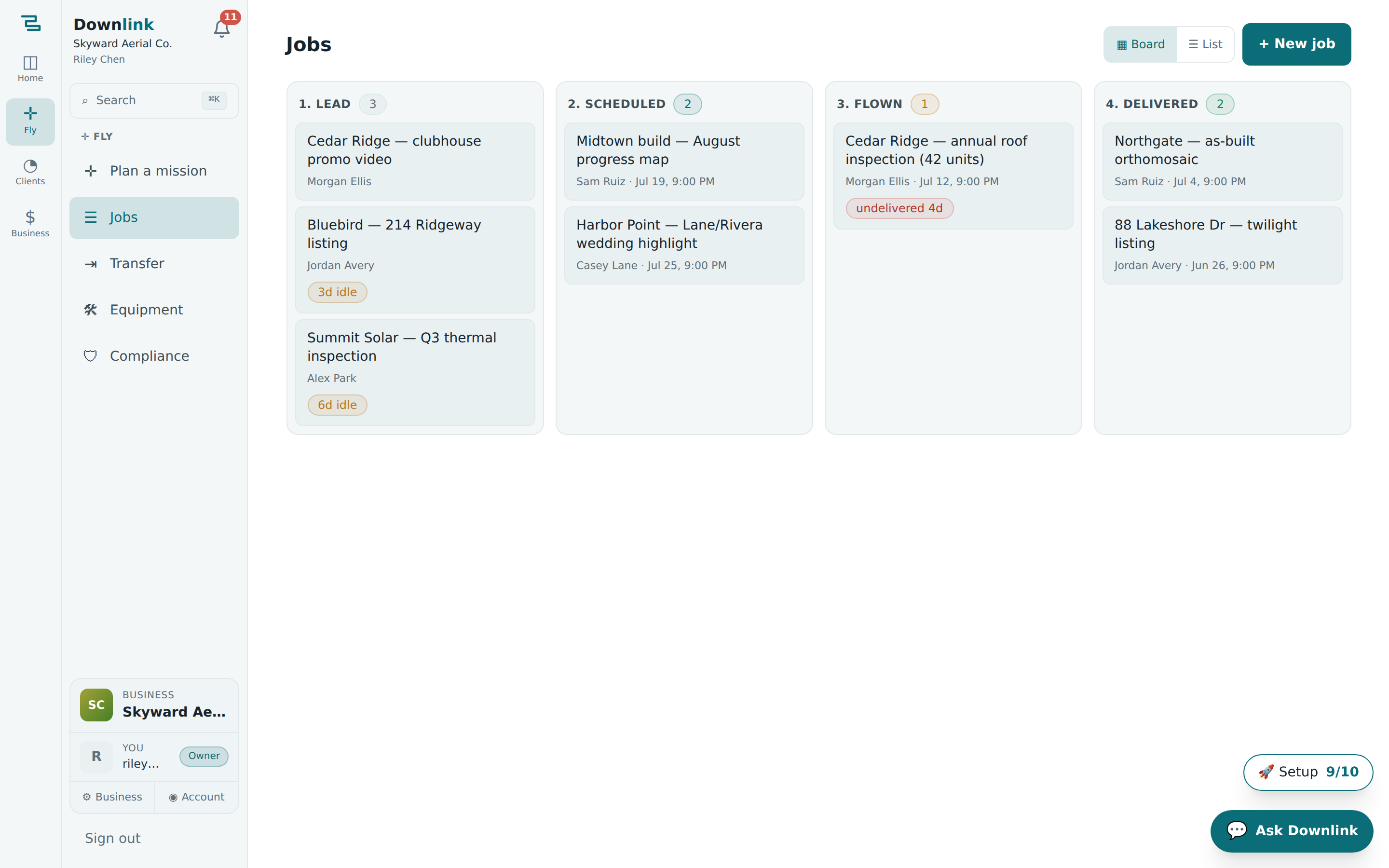Open Northgate as-built orthomosaic card
The height and width of the screenshot is (868, 1389).
1222,162
